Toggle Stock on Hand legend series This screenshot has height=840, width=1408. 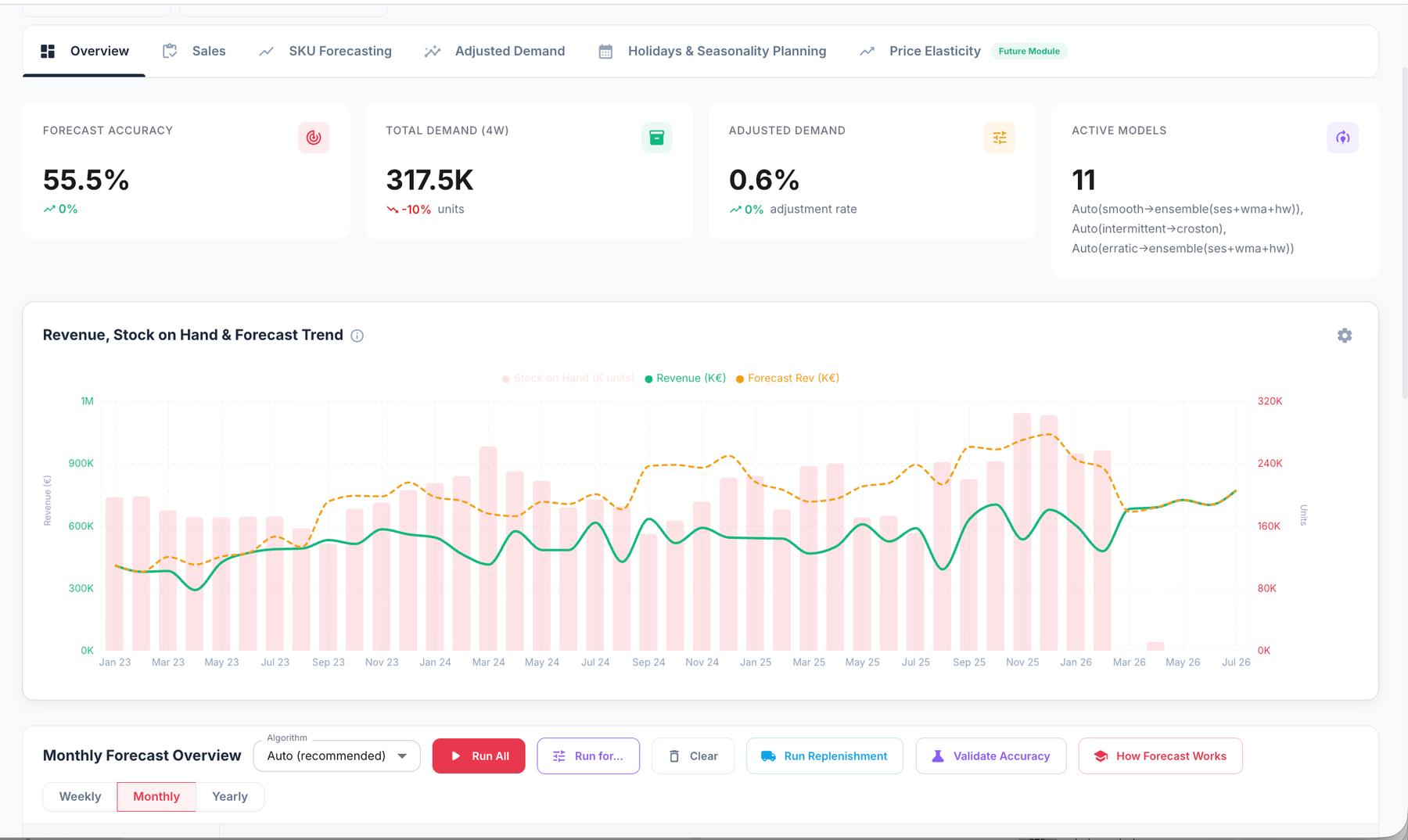coord(568,378)
